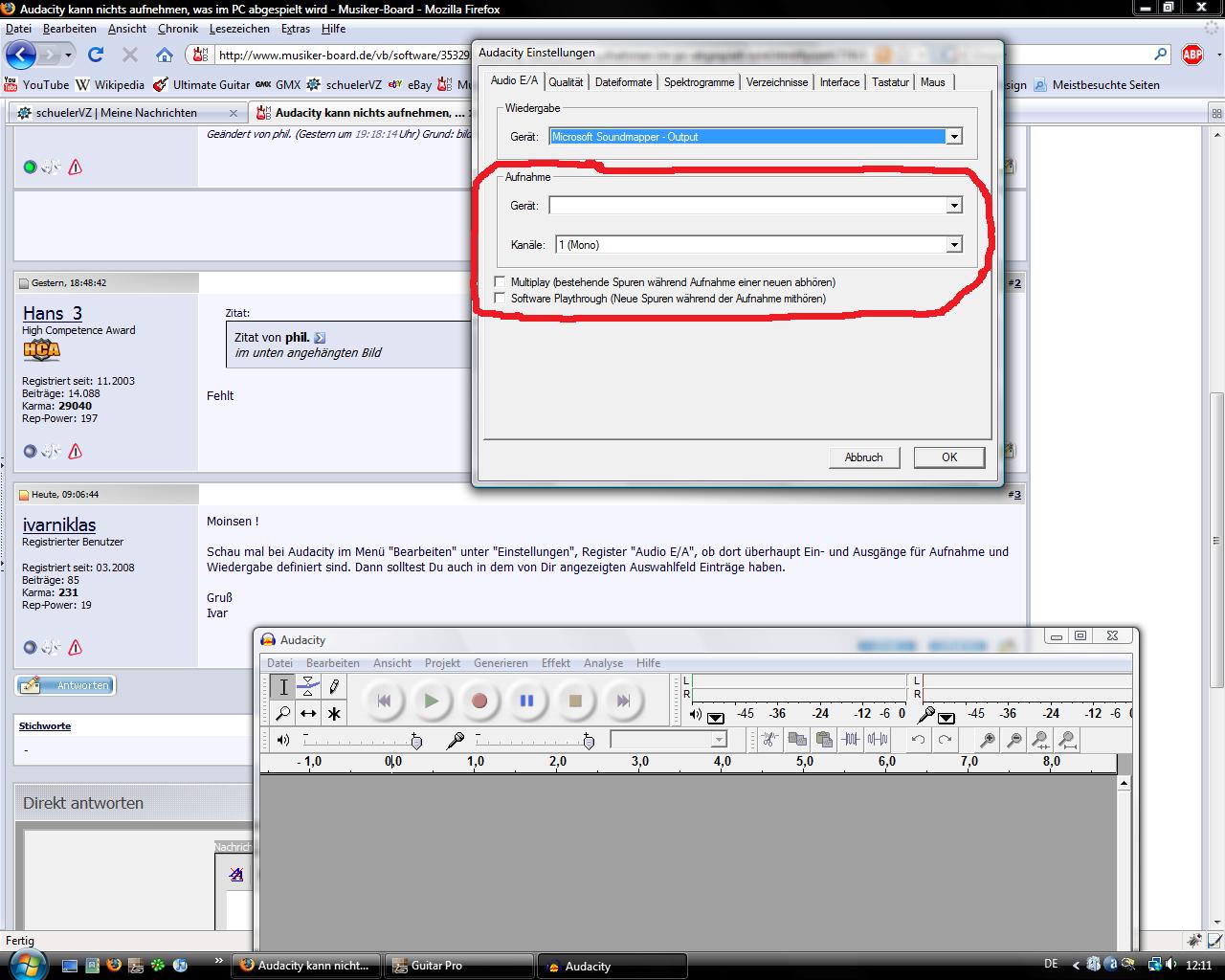
Task: Click the Fit Project zoom icon in Audacity
Action: point(1067,739)
